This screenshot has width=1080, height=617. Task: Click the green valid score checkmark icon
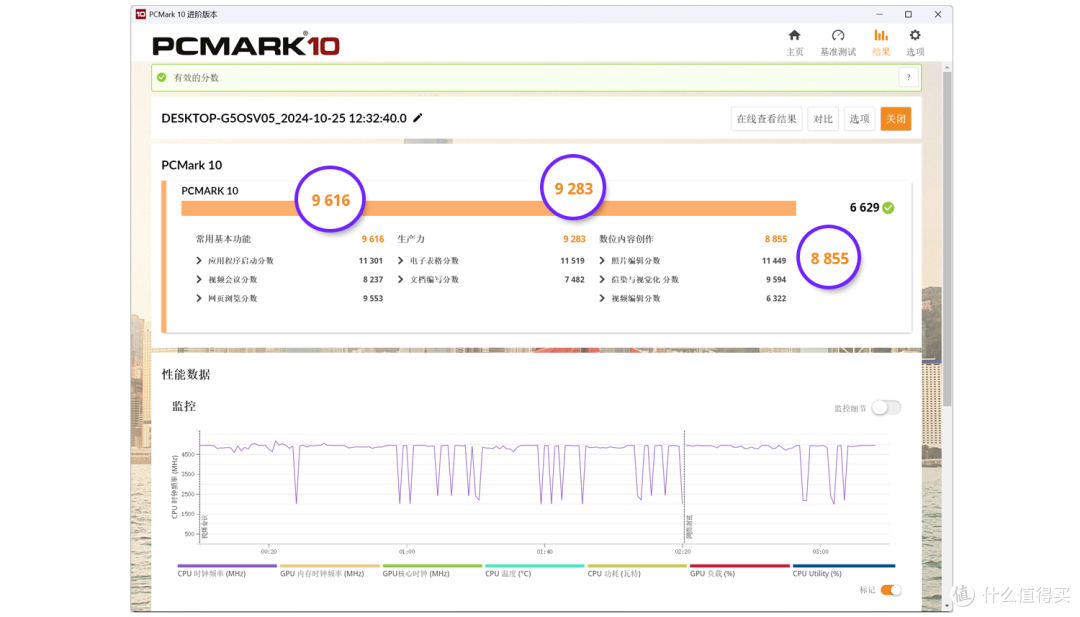(x=162, y=78)
